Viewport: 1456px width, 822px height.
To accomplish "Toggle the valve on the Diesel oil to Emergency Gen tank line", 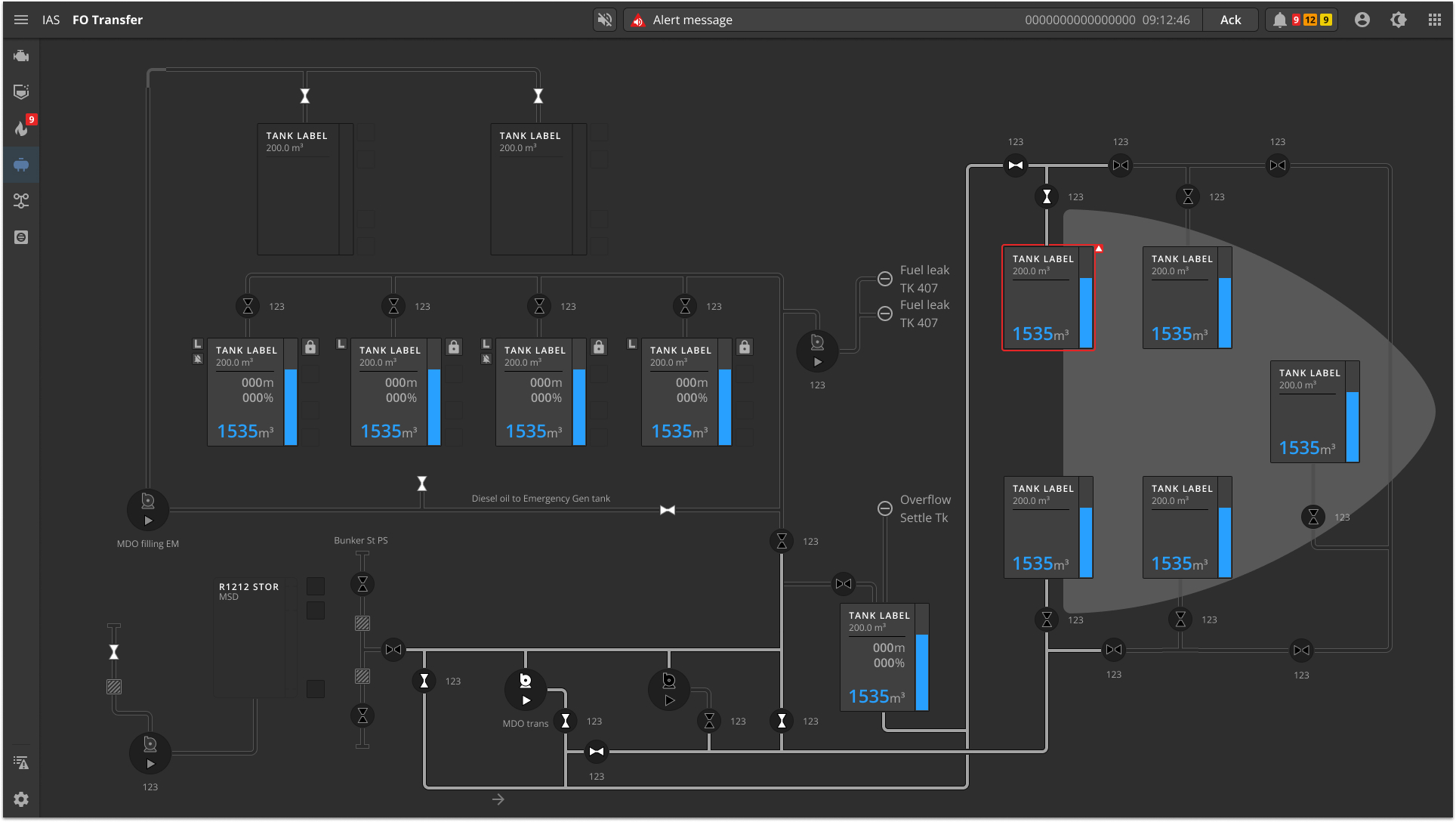I will (668, 510).
